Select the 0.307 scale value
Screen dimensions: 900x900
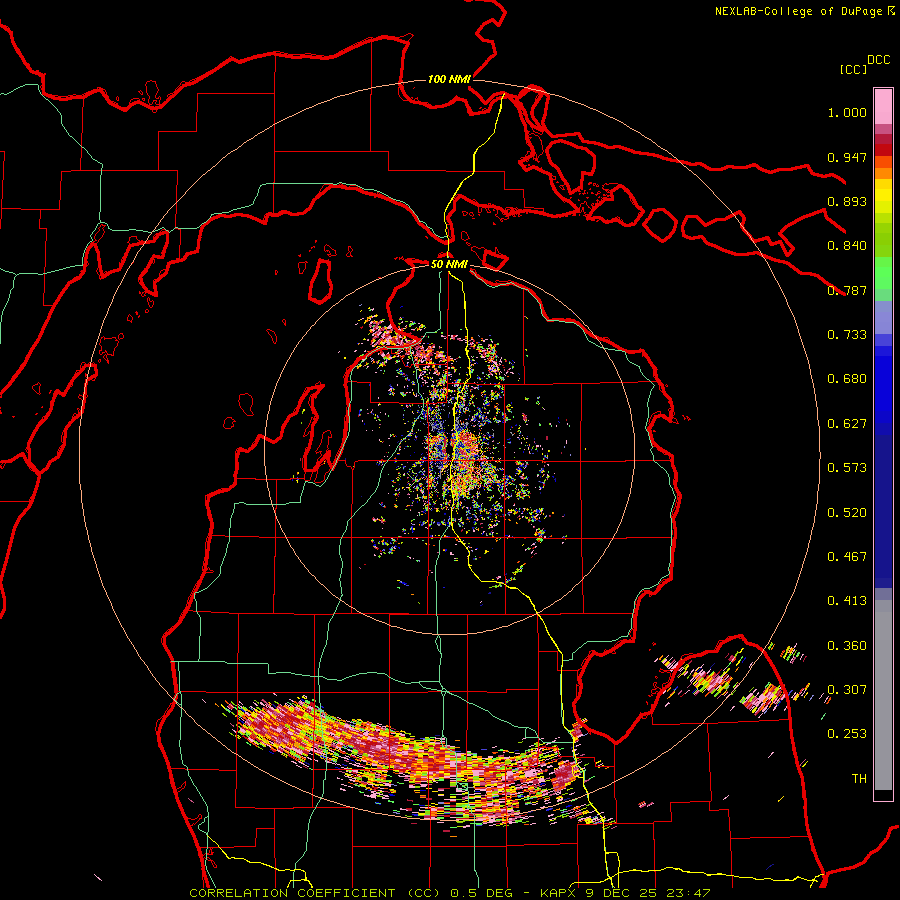pos(847,690)
